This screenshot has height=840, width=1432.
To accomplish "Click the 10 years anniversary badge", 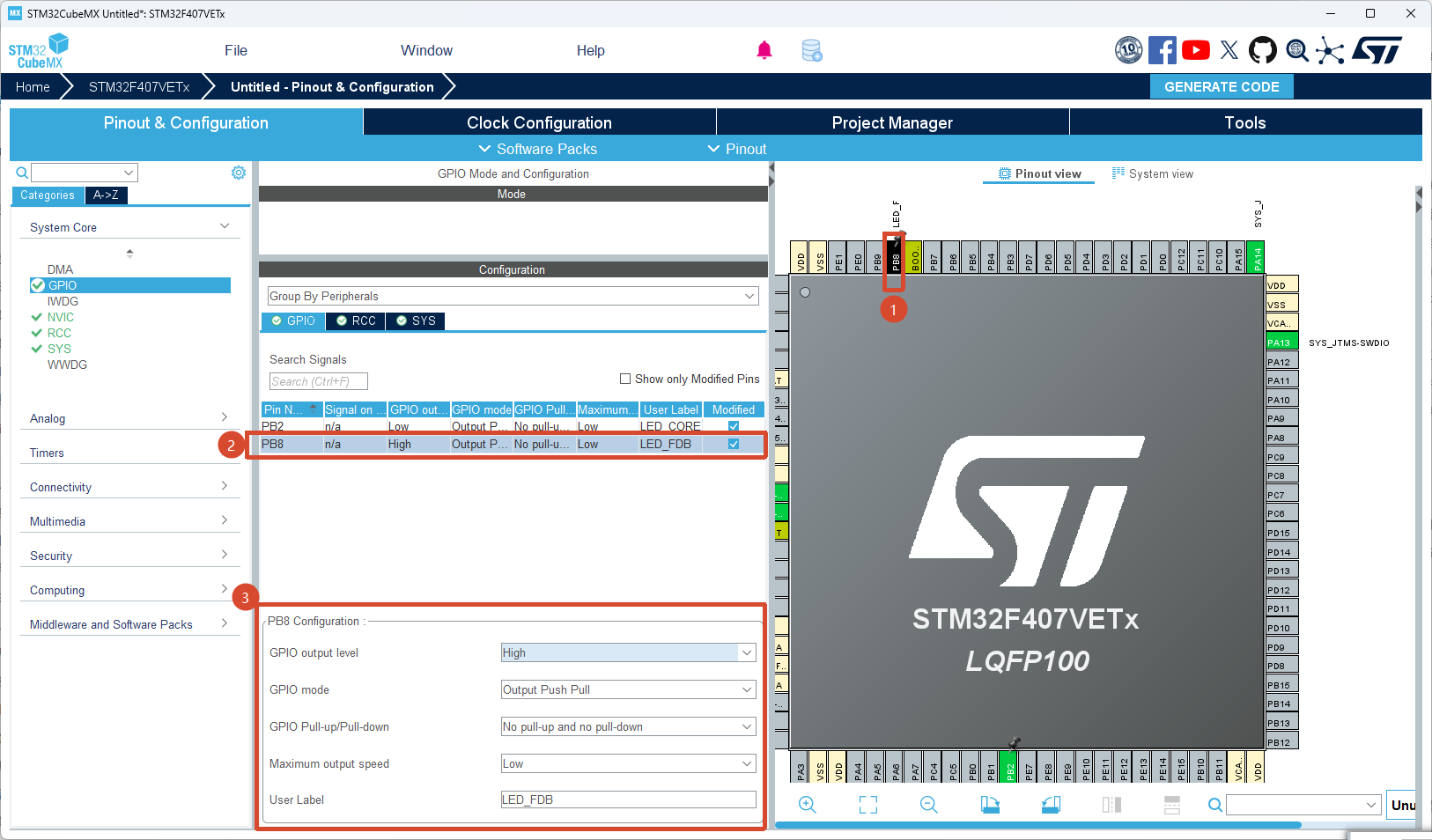I will pyautogui.click(x=1128, y=50).
